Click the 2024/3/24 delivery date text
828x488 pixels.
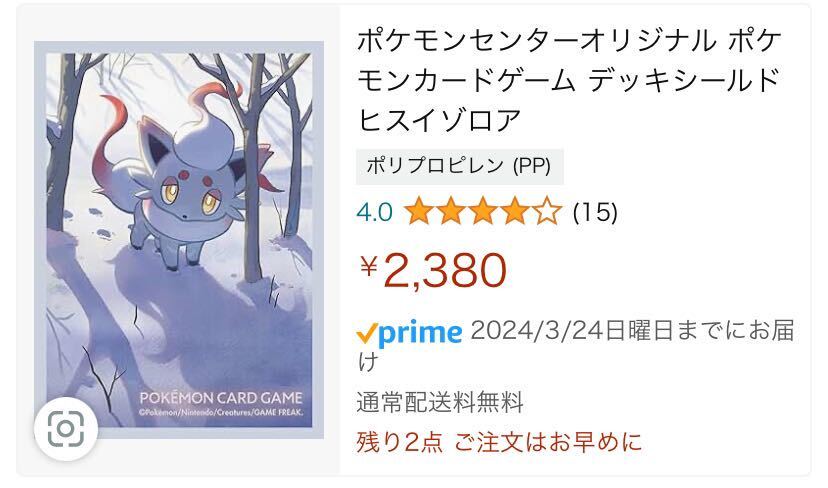537,332
